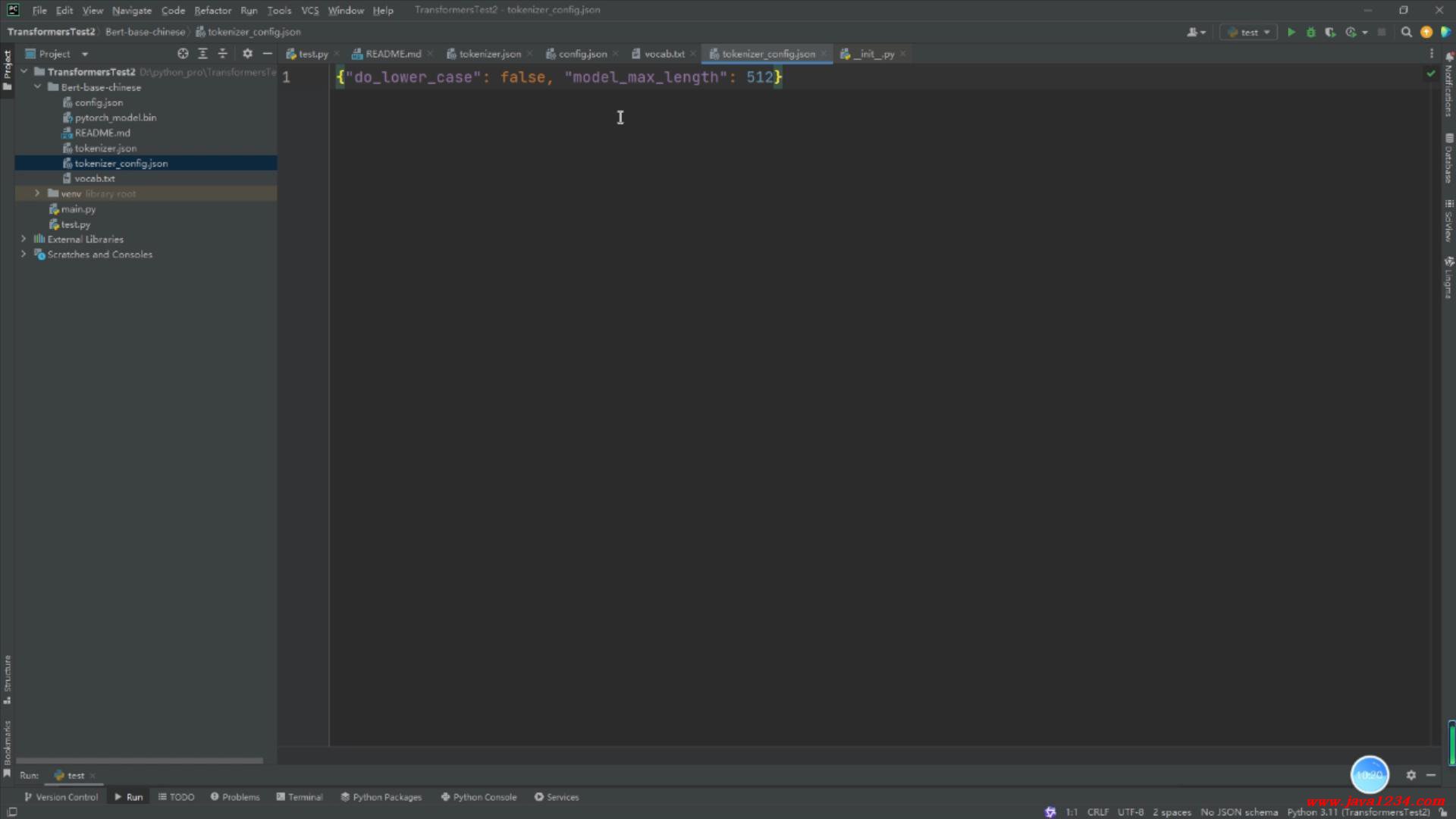Select vocab.txt in the project tree
Screen dimensions: 1456x819
(95, 179)
